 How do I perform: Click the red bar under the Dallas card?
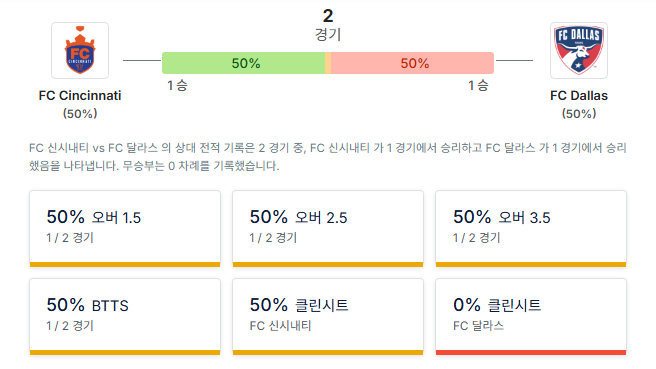pyautogui.click(x=531, y=352)
